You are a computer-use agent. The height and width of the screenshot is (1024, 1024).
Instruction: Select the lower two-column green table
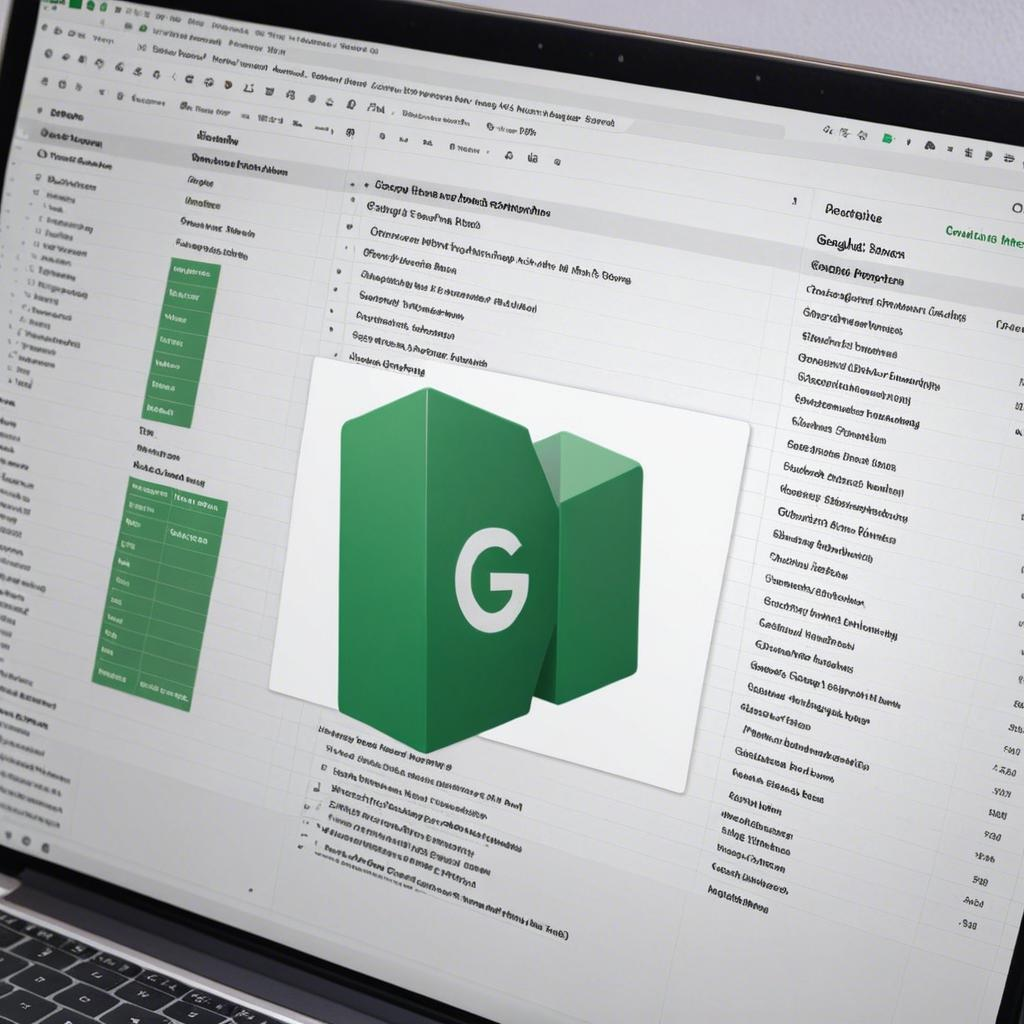(x=159, y=593)
